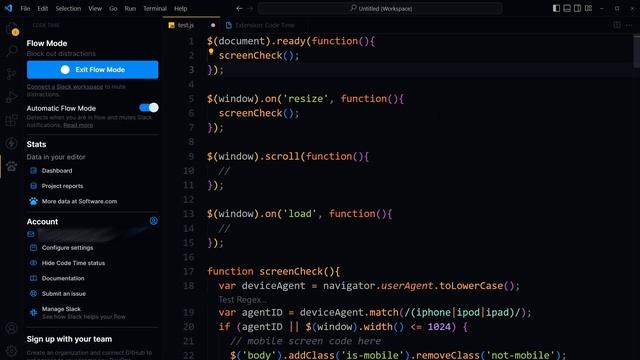Click line number 17 in gutter

point(189,271)
